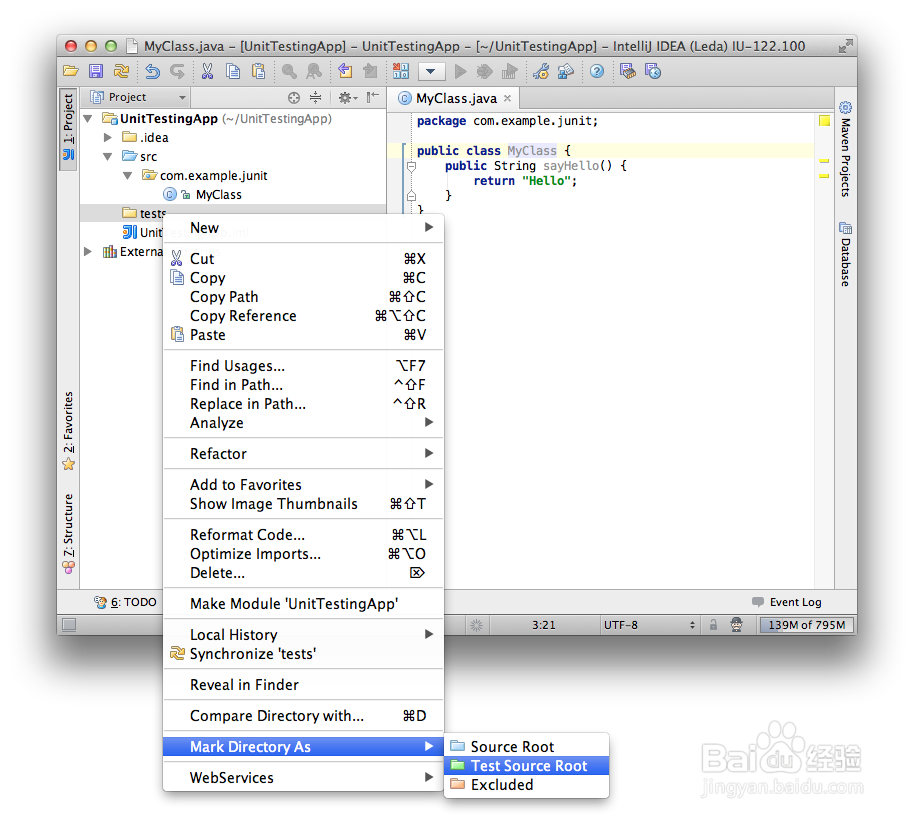Click the memory usage indicator 139M of 795M
914x818 pixels.
[x=806, y=624]
